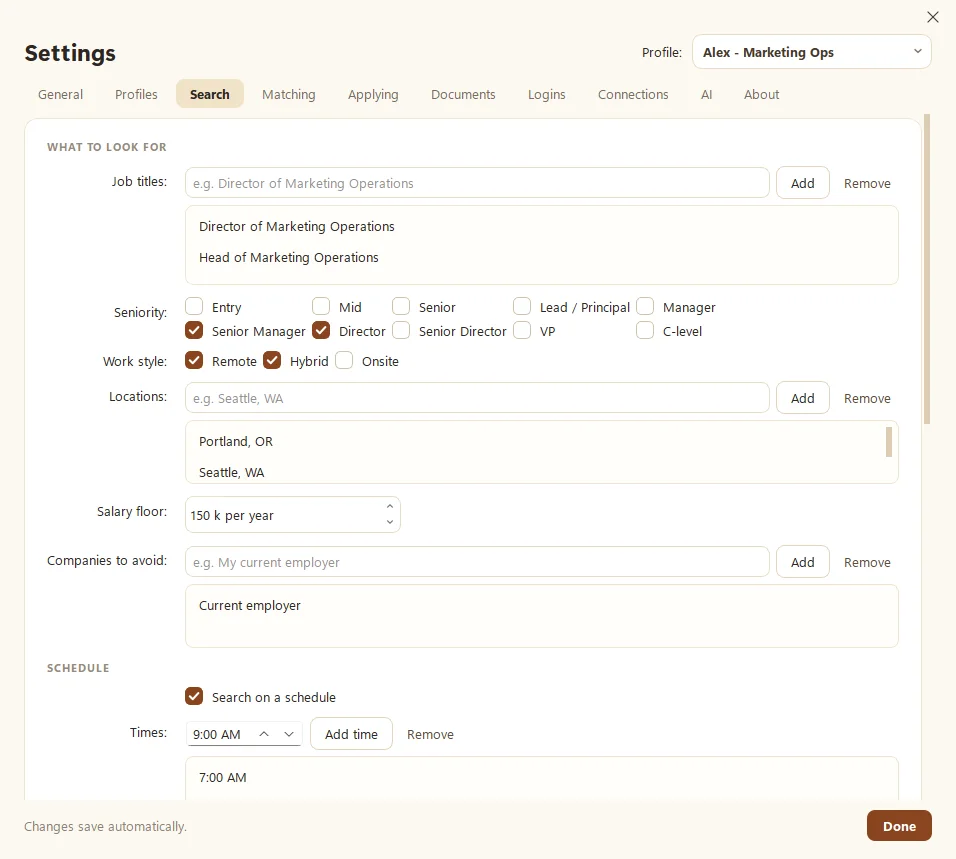The image size is (956, 859).
Task: Open the AI tab
Action: coord(706,94)
